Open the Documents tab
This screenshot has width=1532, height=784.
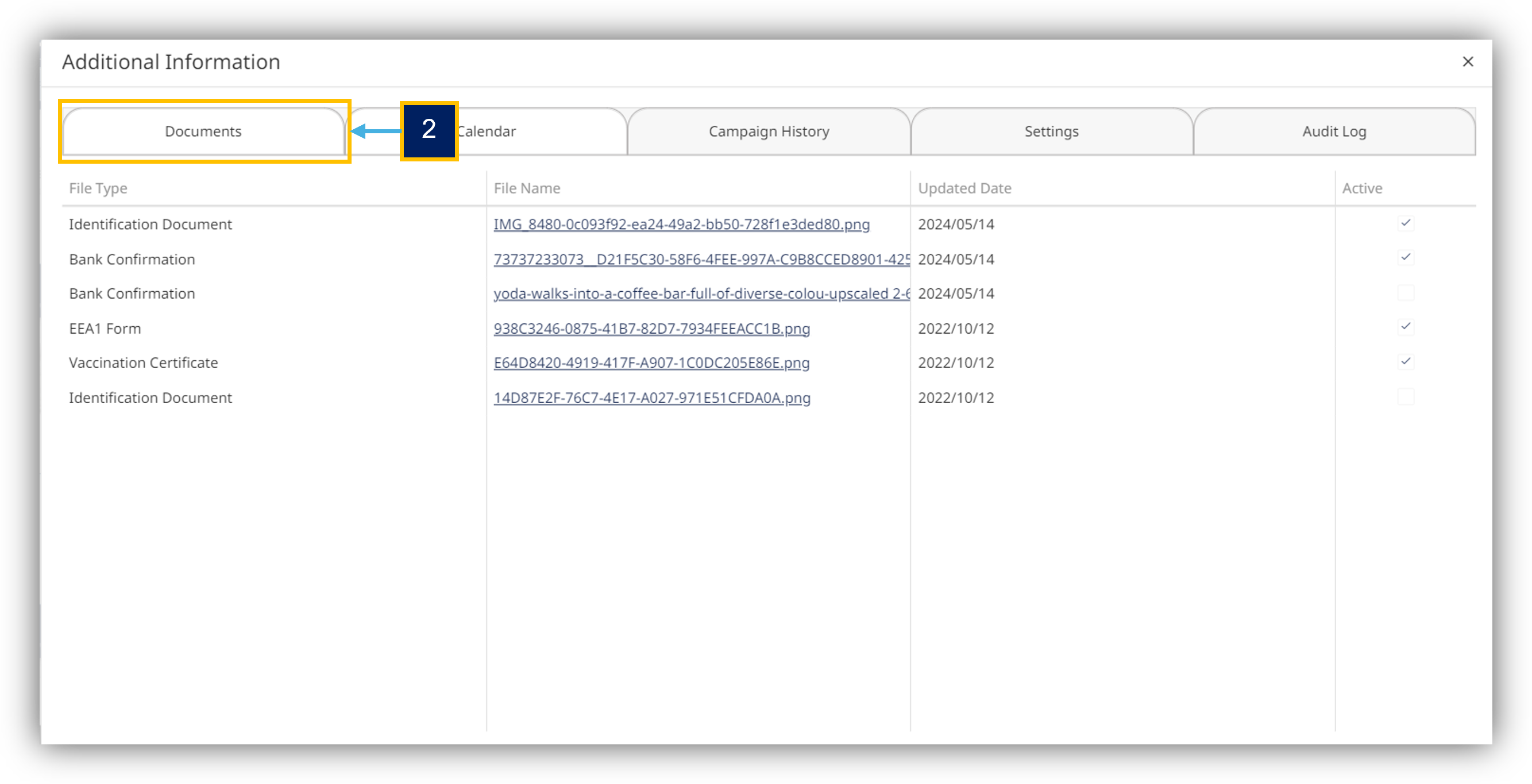[x=203, y=132]
